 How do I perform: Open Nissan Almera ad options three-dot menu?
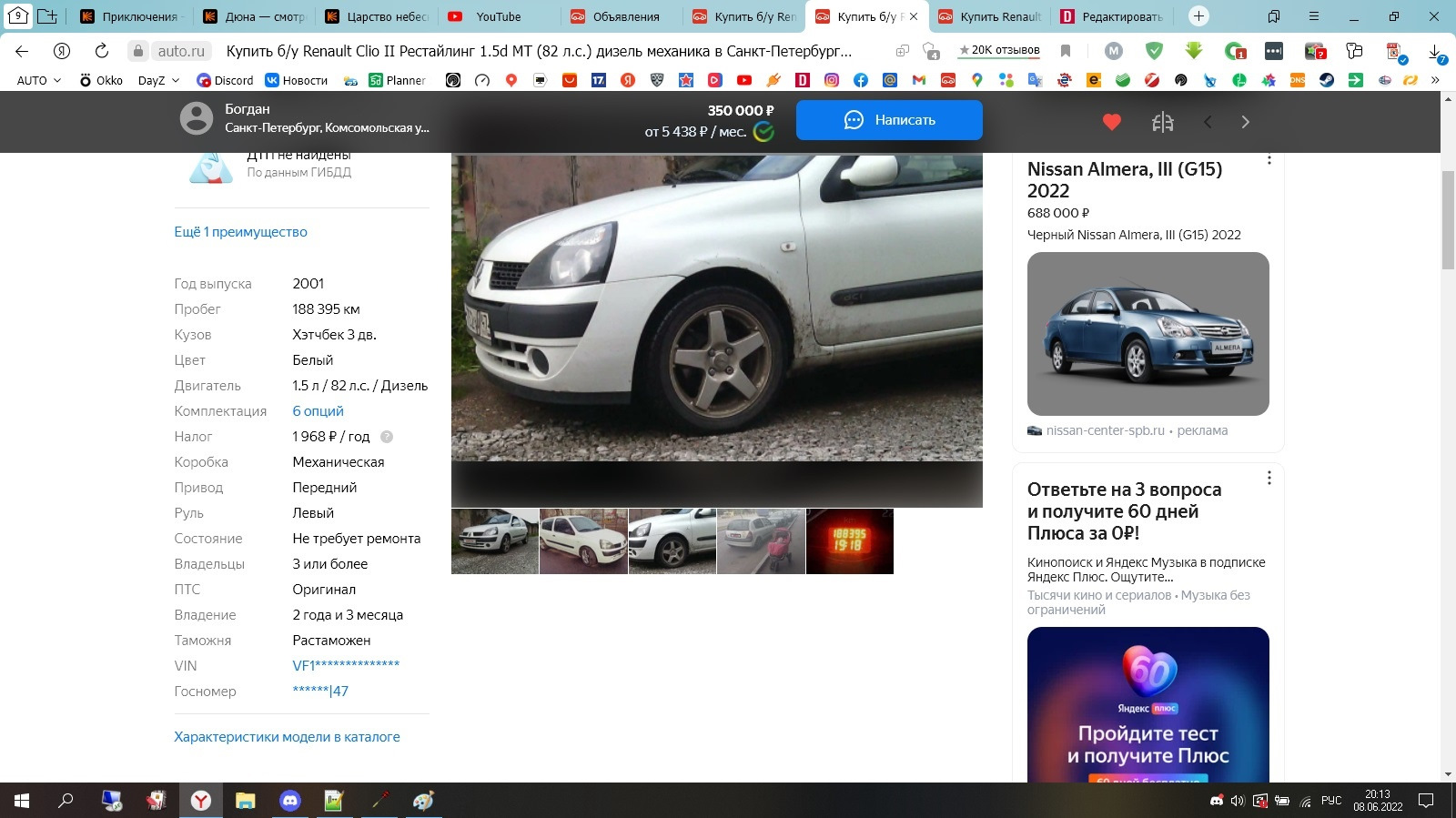pos(1269,159)
